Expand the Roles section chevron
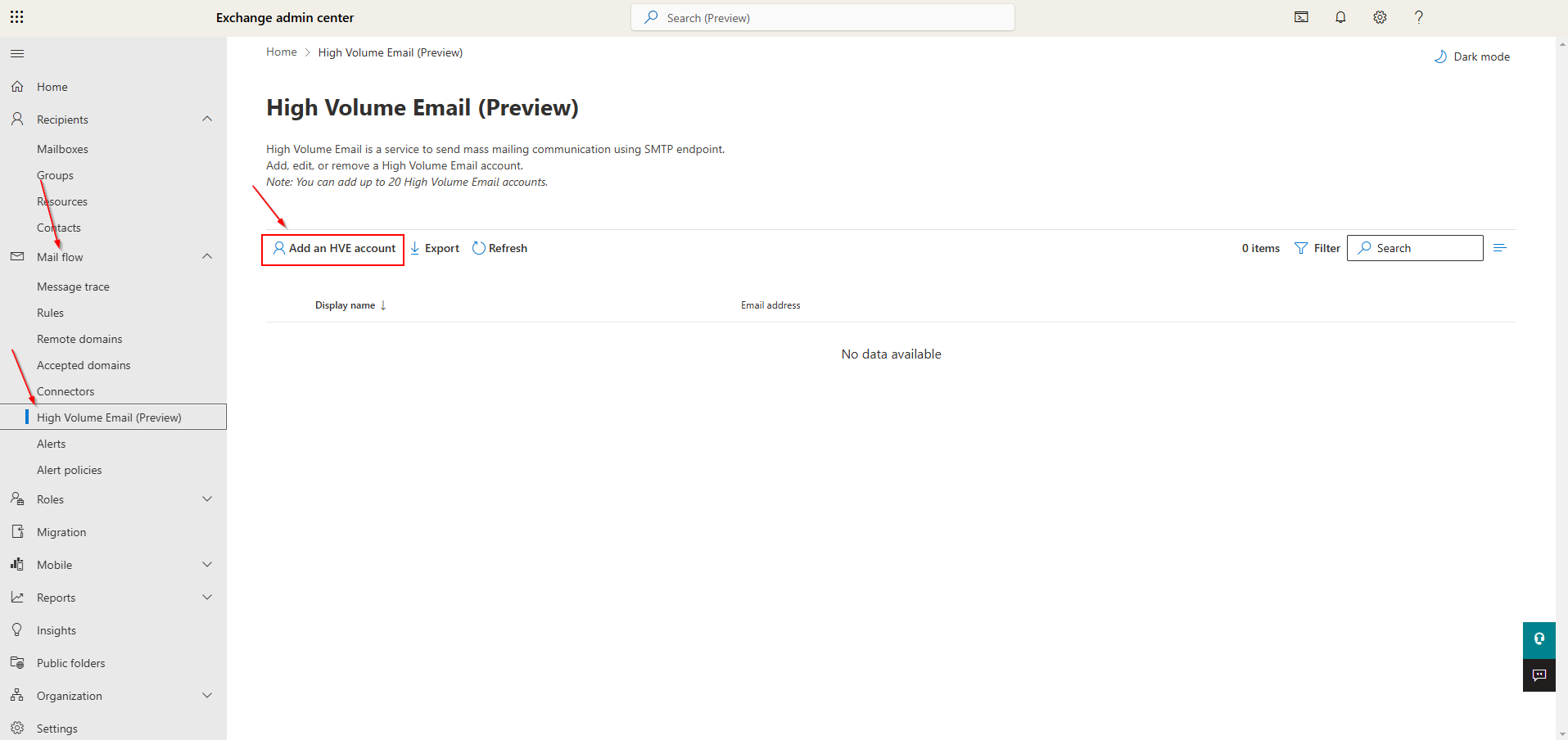Screen dimensions: 1568x740 coord(207,499)
